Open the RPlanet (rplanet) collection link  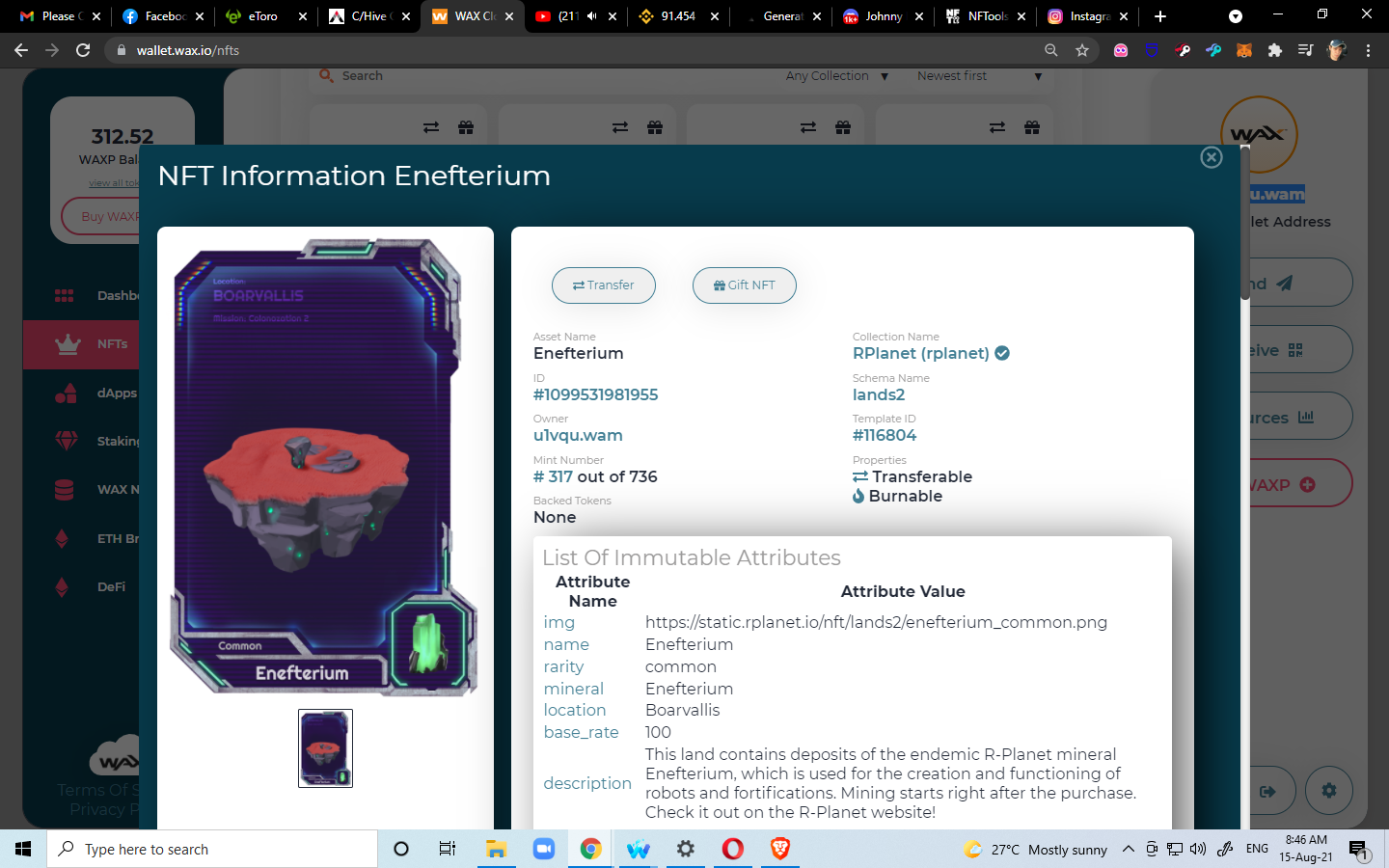(x=920, y=353)
